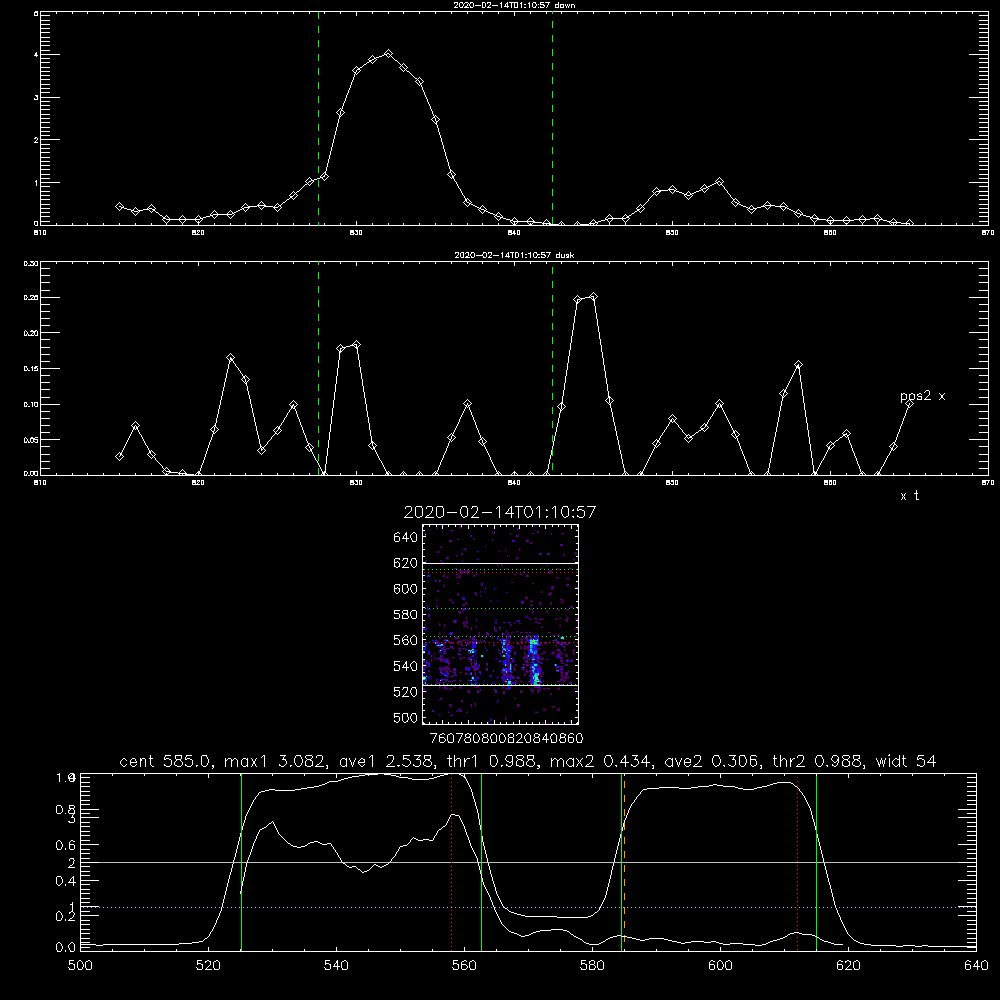Screen dimensions: 1000x1000
Task: Click dusk plot y-axis label 0.15
Action: (31, 369)
